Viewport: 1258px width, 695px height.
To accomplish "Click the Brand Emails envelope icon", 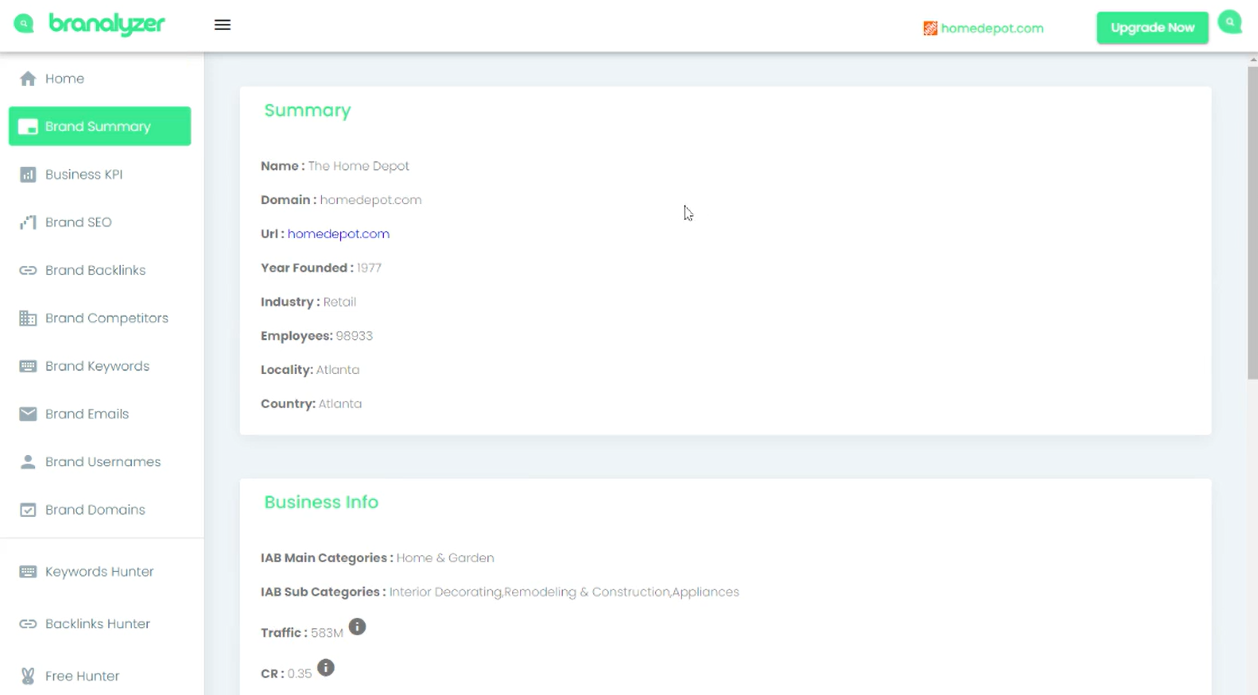I will tap(28, 414).
